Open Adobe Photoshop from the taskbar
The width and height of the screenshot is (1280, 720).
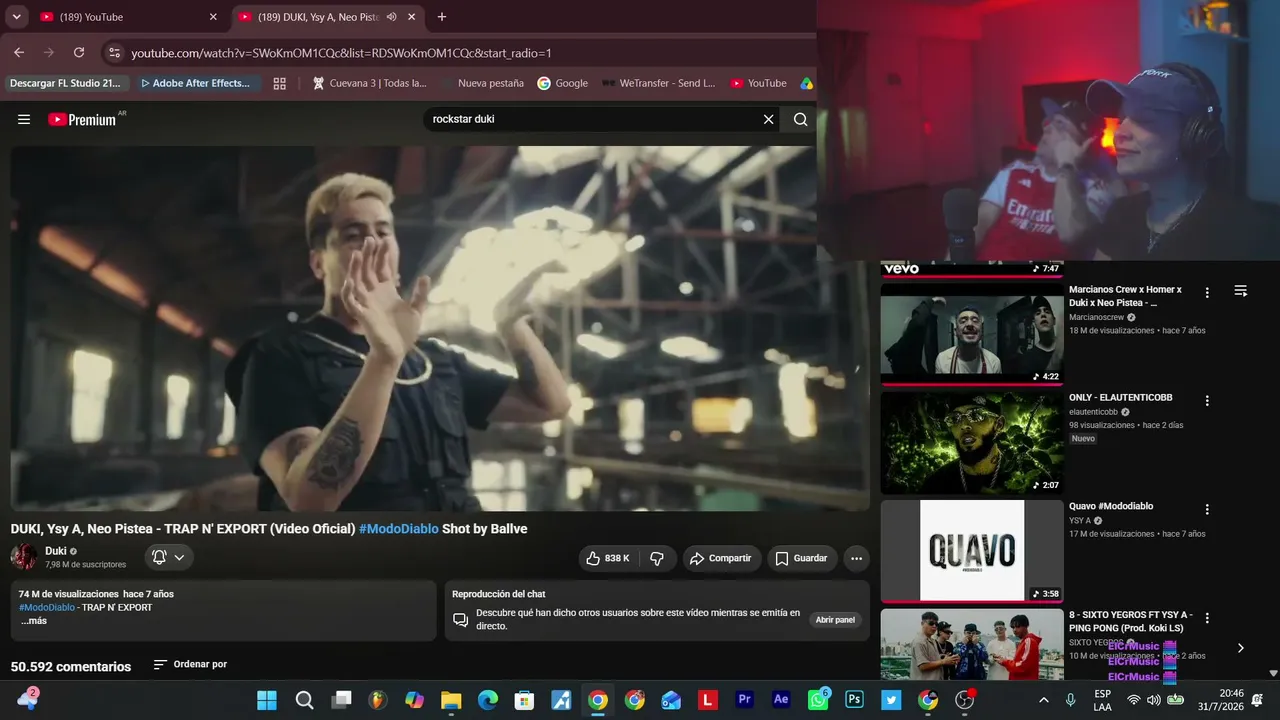click(x=855, y=700)
